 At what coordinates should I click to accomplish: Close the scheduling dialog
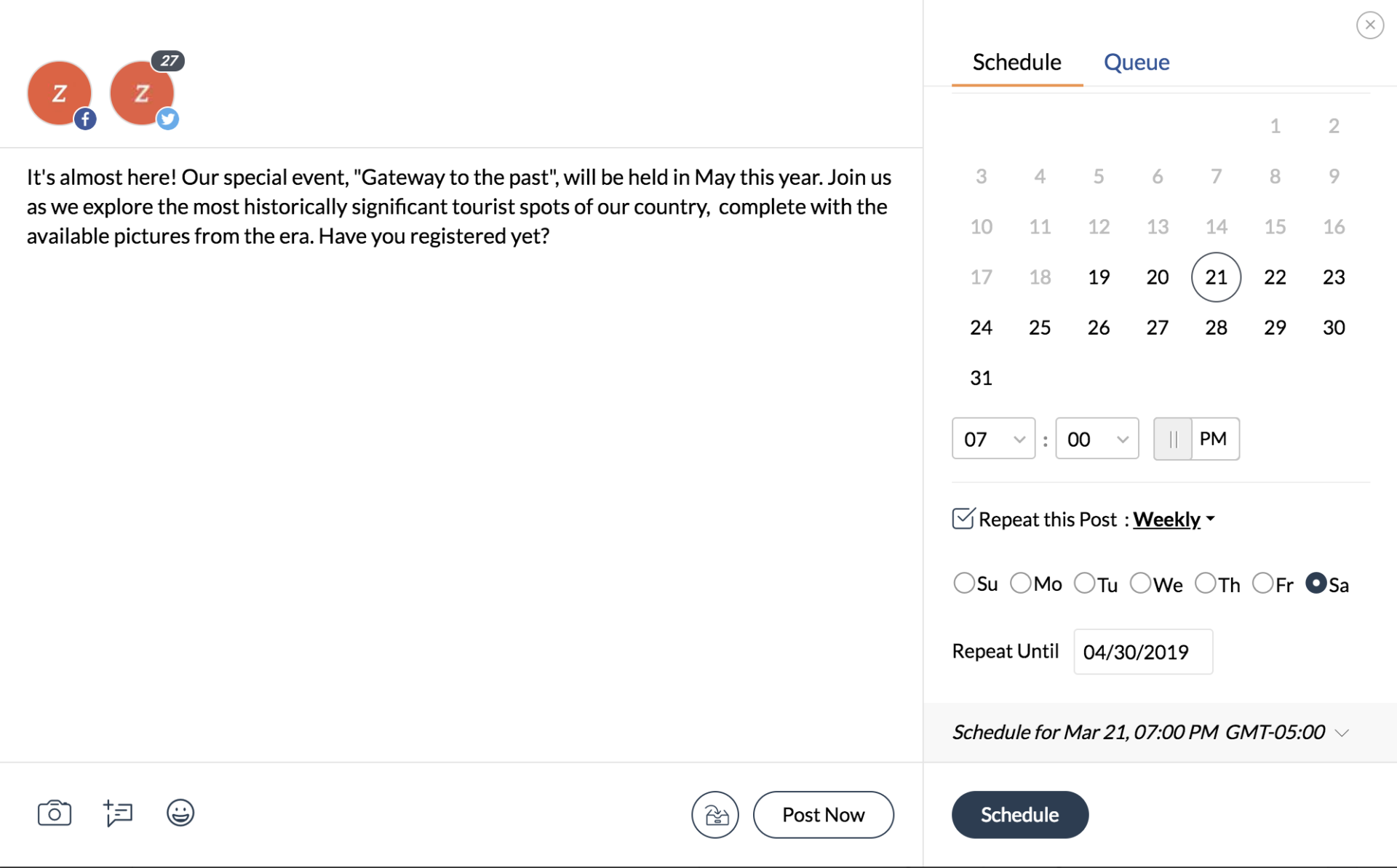[1369, 25]
